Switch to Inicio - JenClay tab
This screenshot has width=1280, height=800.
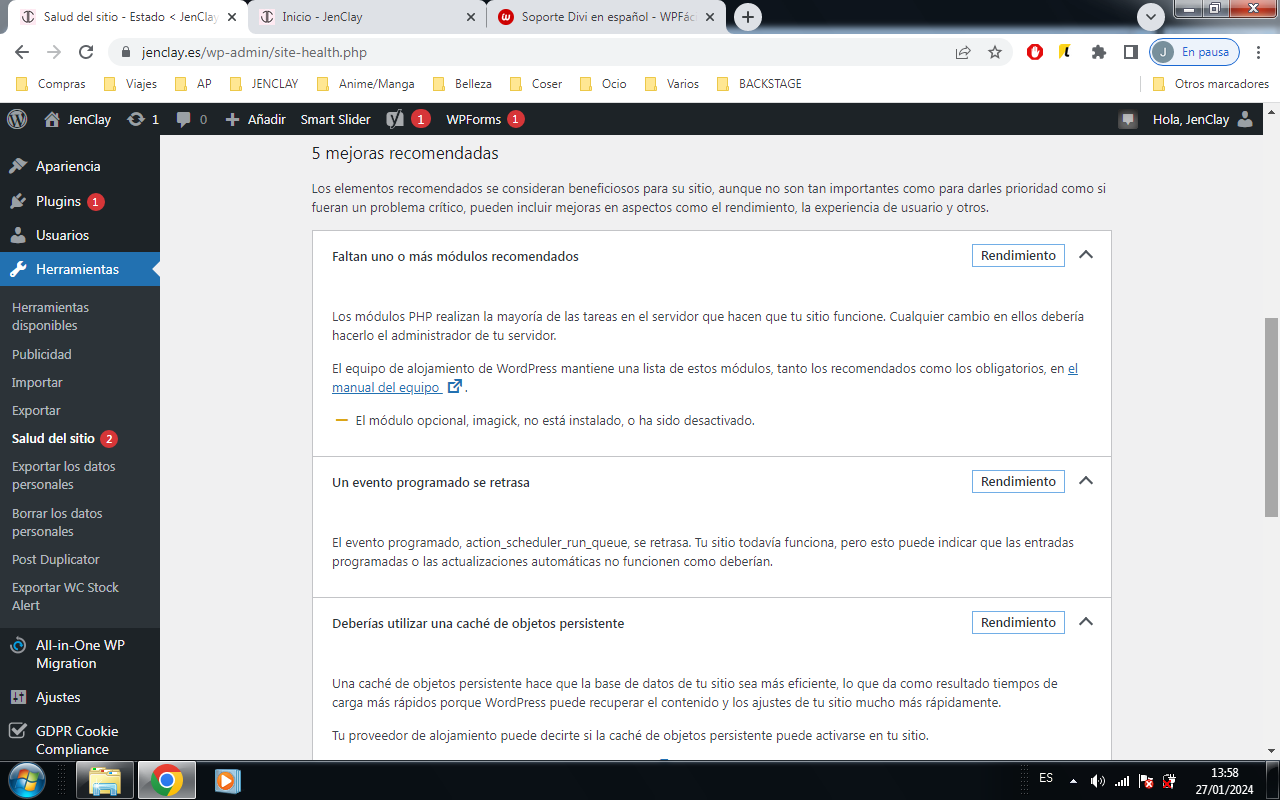pyautogui.click(x=365, y=17)
